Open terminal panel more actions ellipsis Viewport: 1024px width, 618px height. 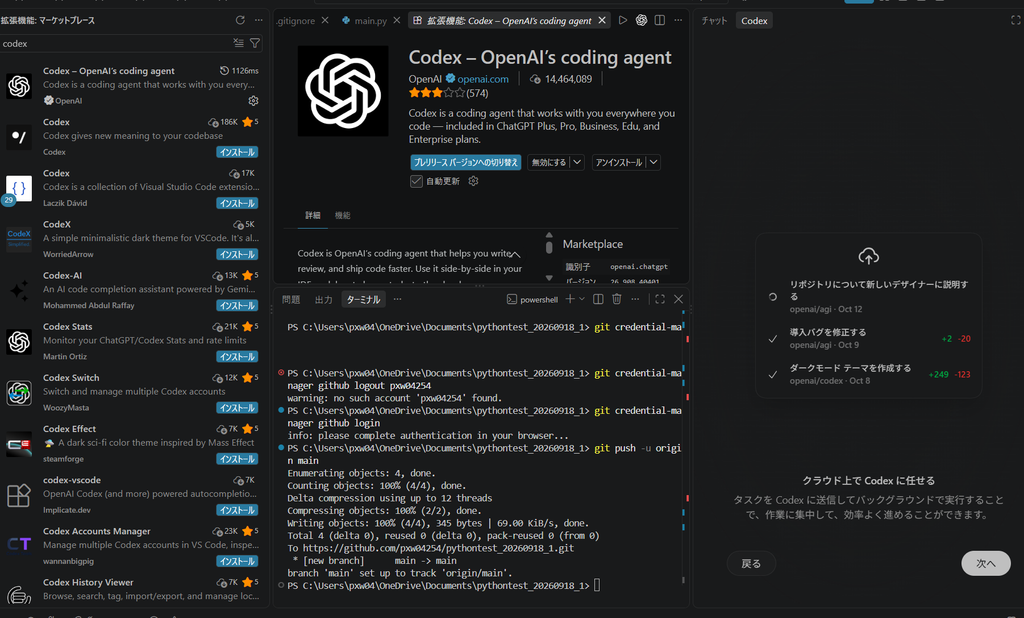(x=635, y=299)
